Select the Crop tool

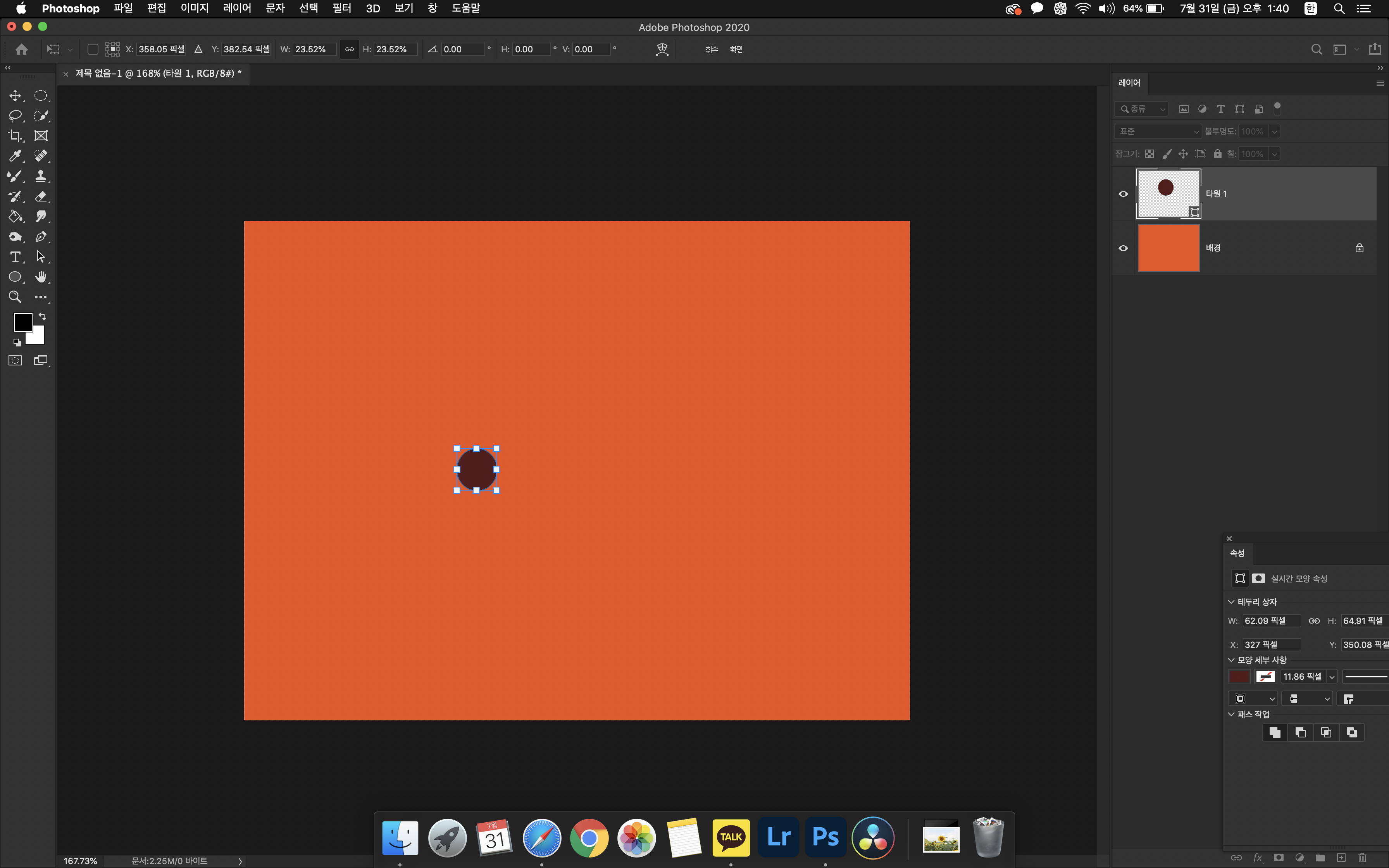[x=15, y=136]
